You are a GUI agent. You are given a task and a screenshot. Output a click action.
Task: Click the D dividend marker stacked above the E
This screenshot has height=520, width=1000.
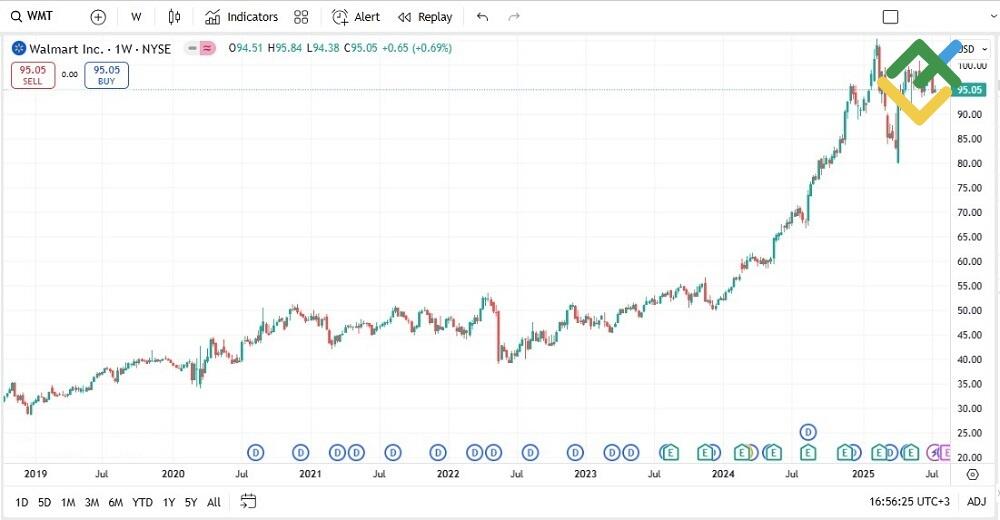click(x=808, y=433)
